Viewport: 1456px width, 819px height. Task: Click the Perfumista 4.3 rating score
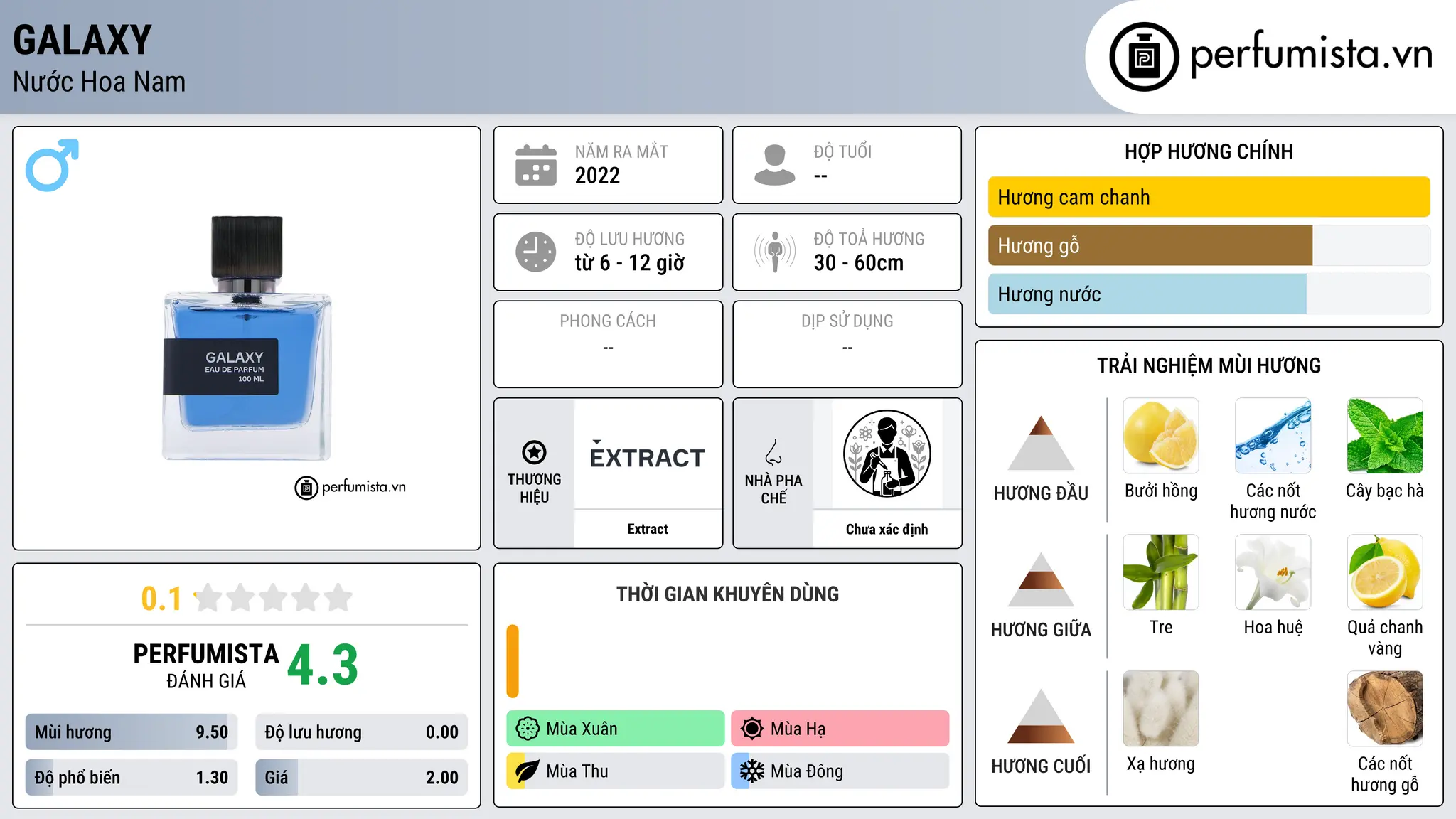(323, 665)
